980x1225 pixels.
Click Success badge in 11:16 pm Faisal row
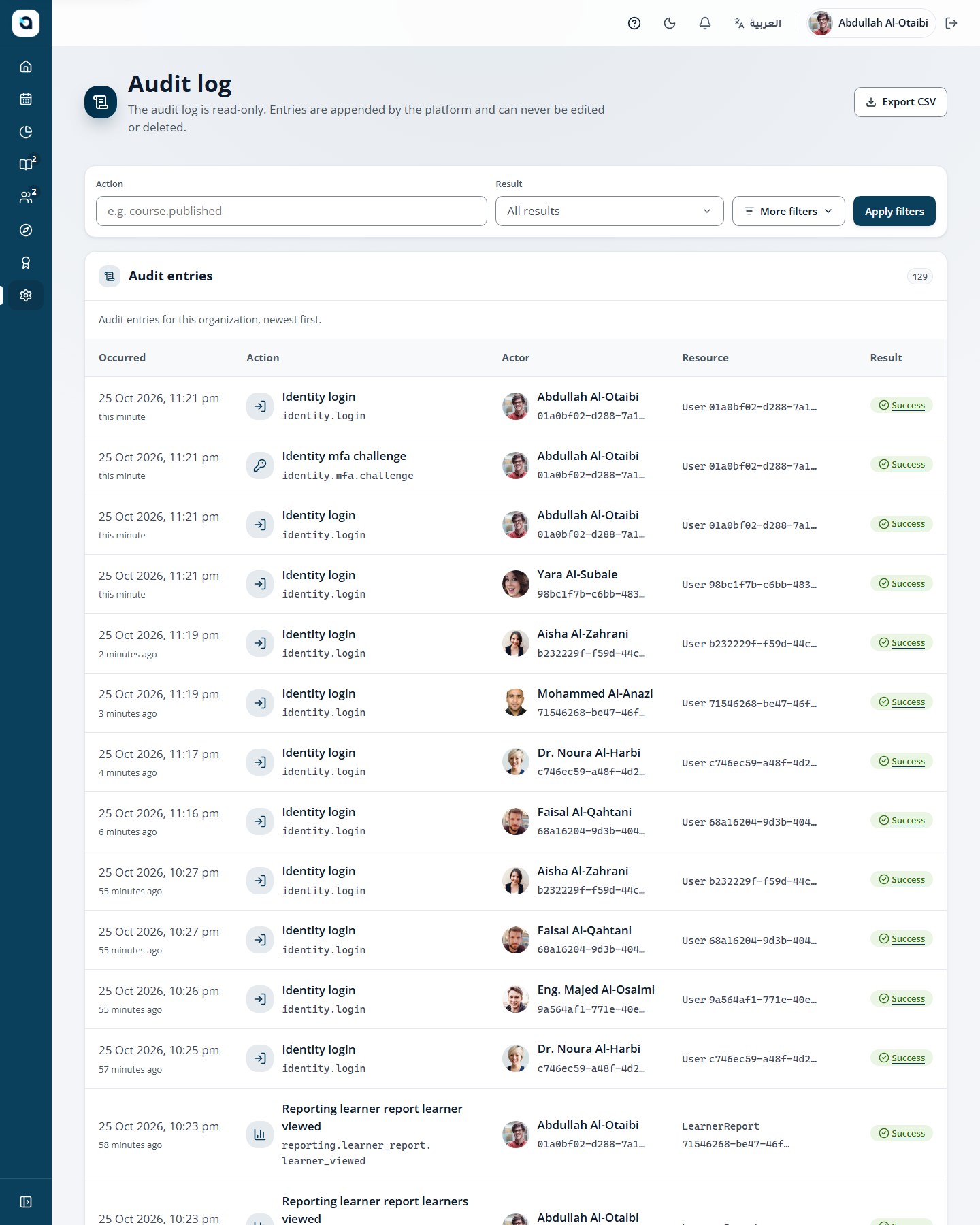point(901,821)
